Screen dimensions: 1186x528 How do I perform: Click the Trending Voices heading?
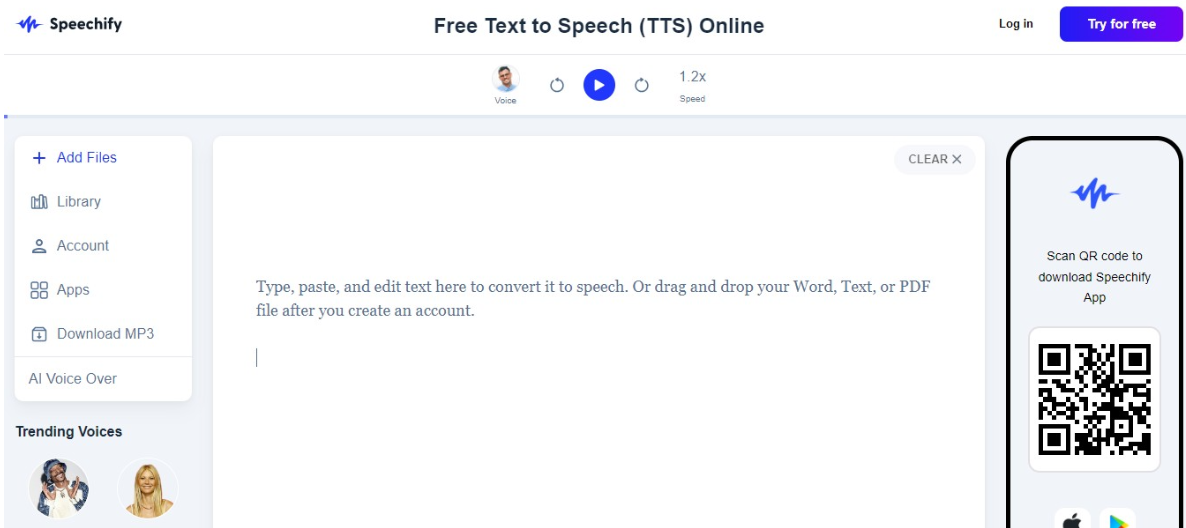tap(69, 432)
